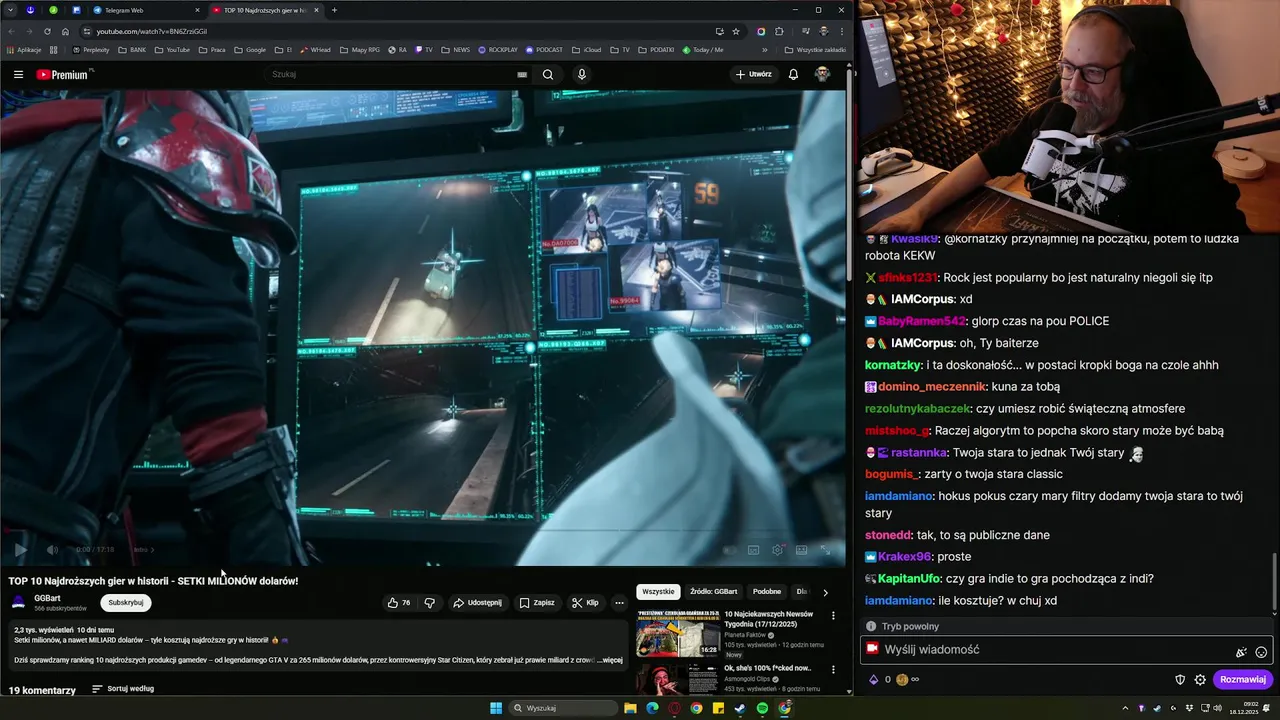Click the celebration party icon in chat input
Screen dimensions: 1280x720
point(1241,651)
